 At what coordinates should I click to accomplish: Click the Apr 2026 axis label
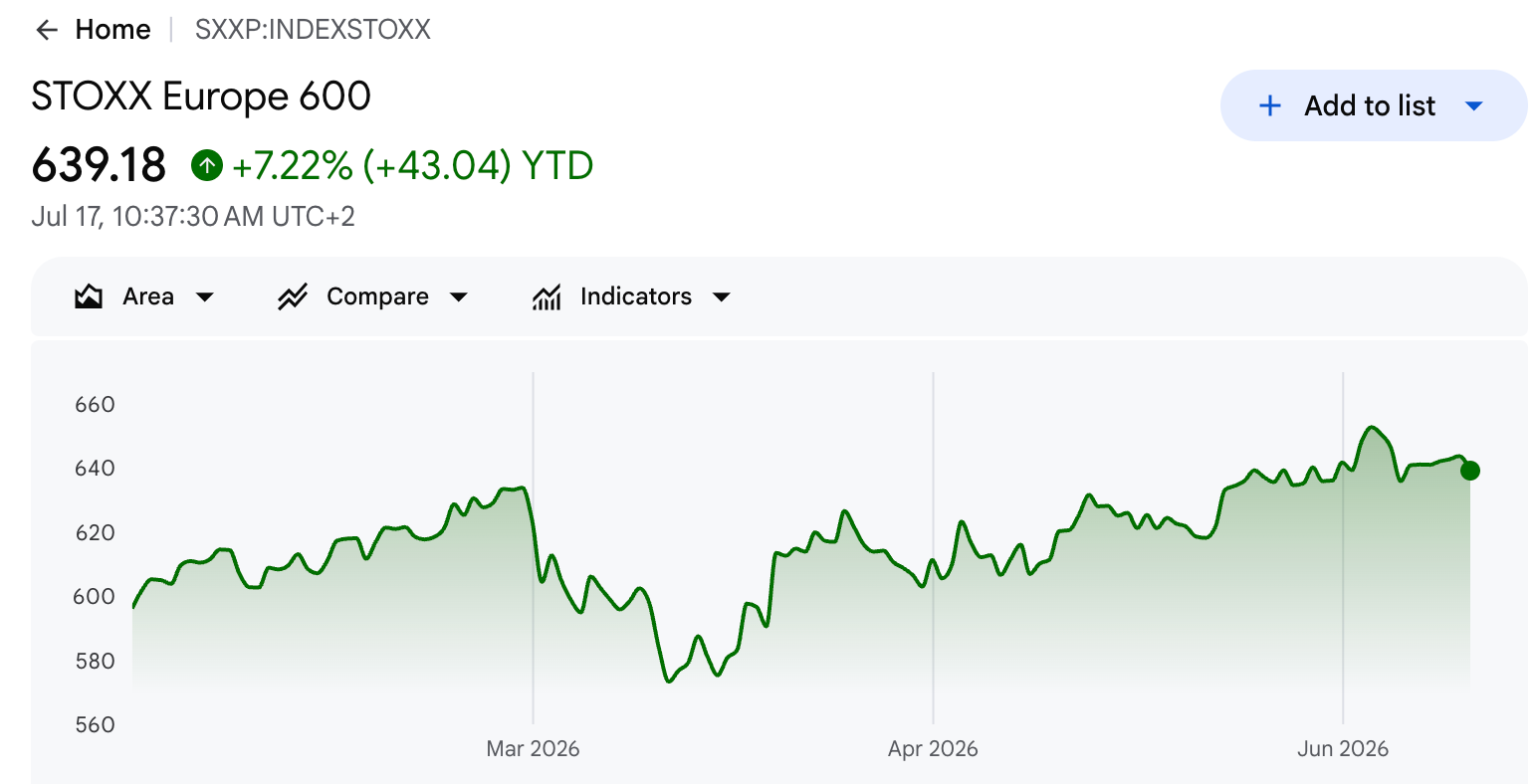[933, 748]
